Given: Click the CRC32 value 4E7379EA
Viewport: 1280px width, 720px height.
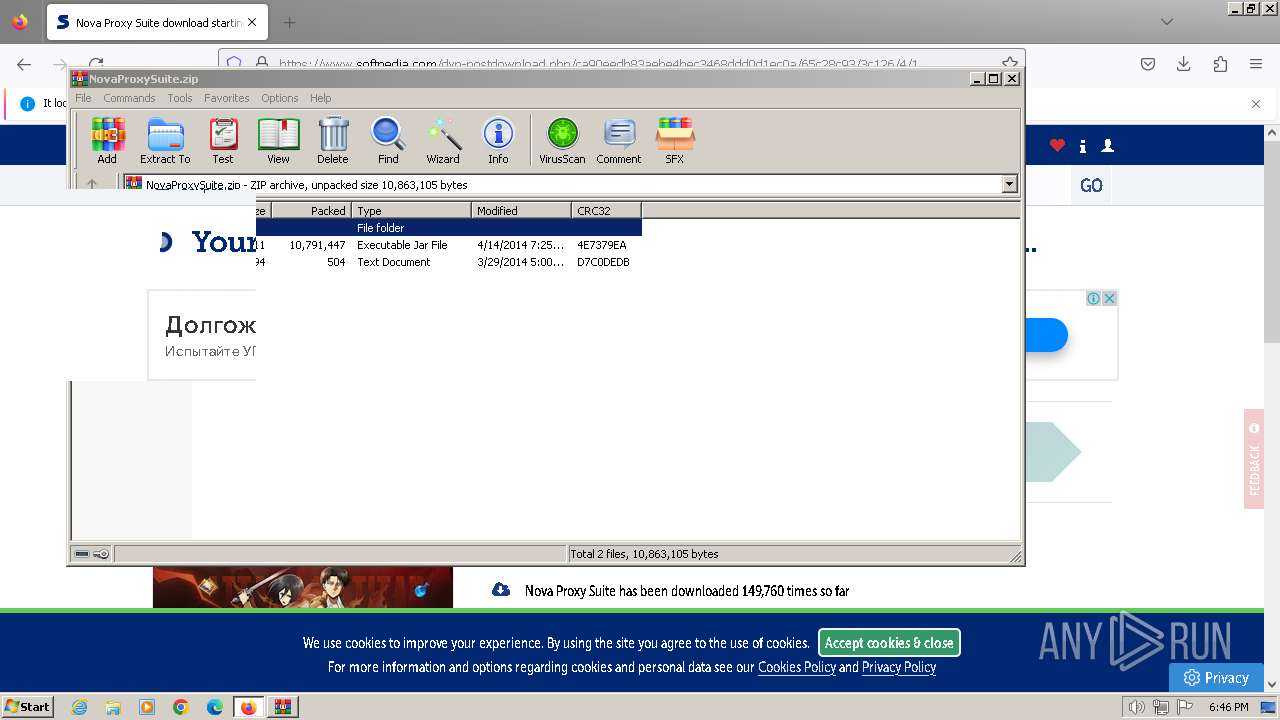Looking at the screenshot, I should coord(602,245).
